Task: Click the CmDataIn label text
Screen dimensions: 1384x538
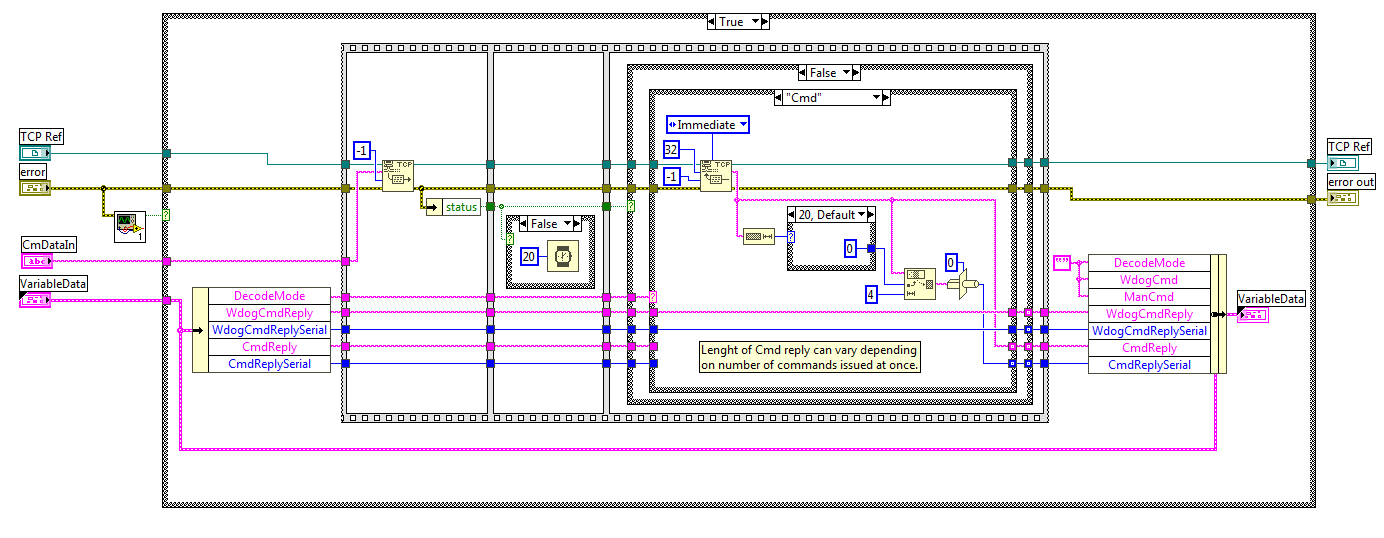Action: tap(49, 244)
